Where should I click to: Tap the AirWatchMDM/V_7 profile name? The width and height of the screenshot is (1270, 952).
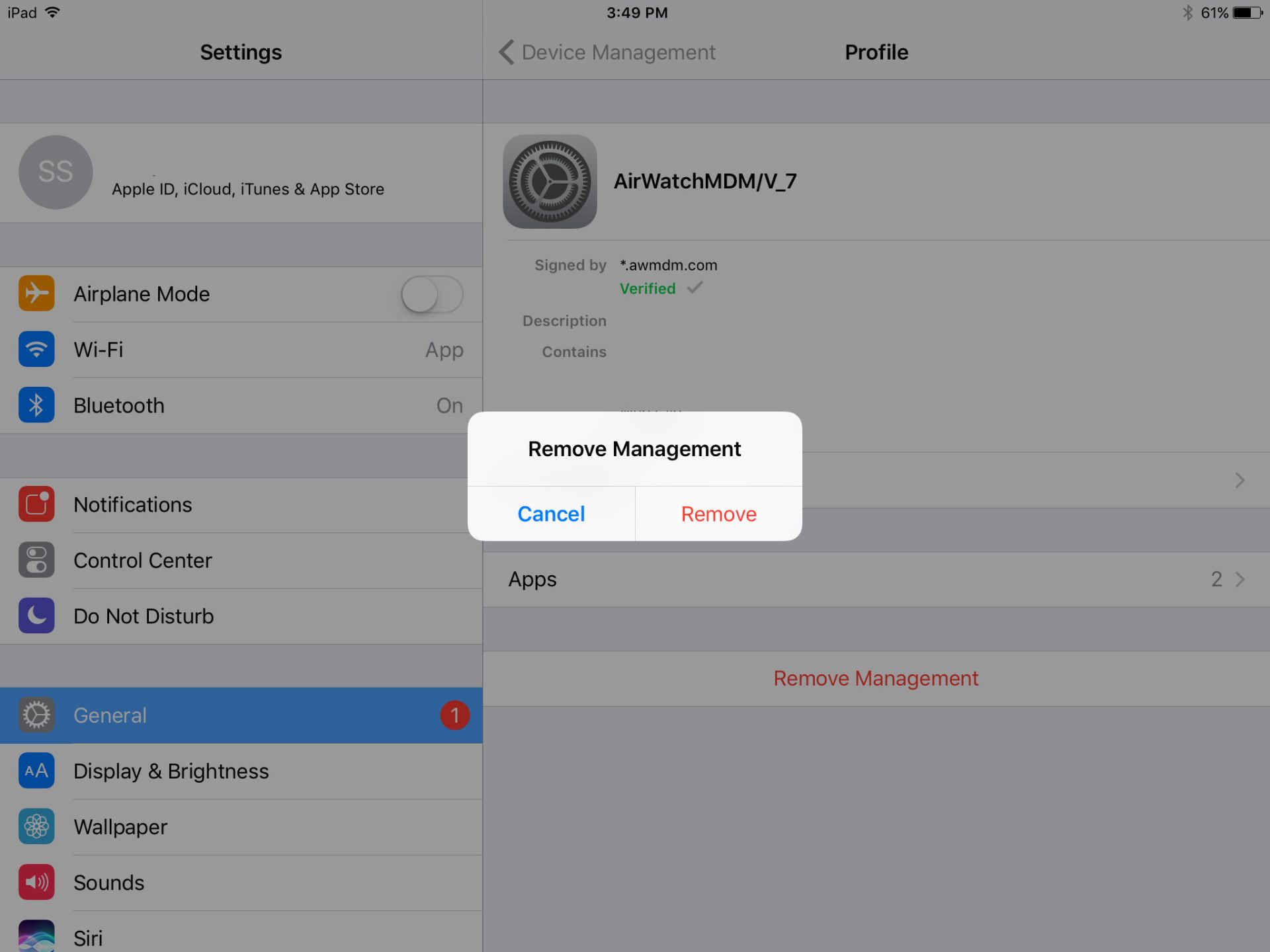(705, 181)
